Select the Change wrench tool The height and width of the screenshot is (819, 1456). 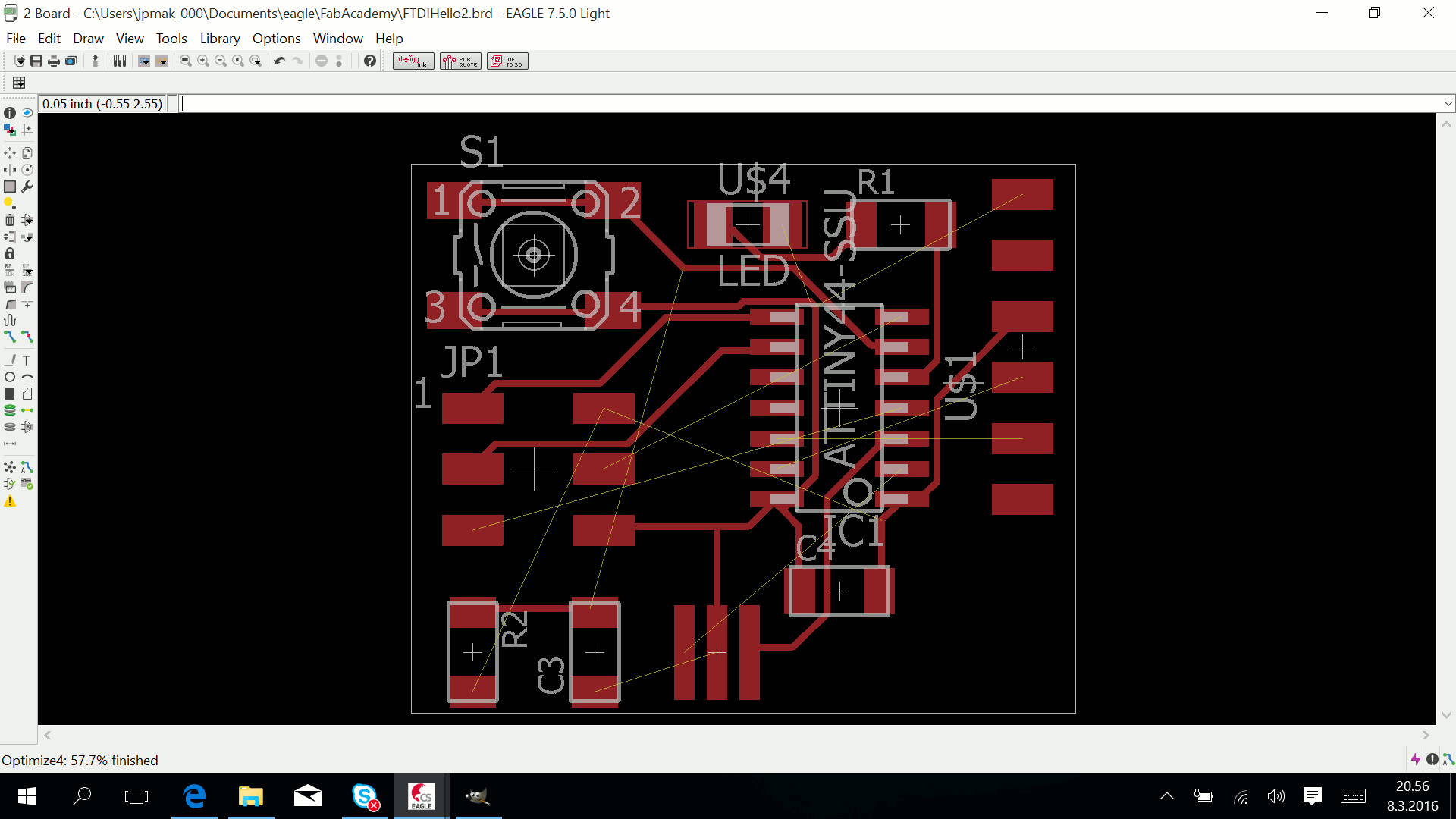[27, 187]
